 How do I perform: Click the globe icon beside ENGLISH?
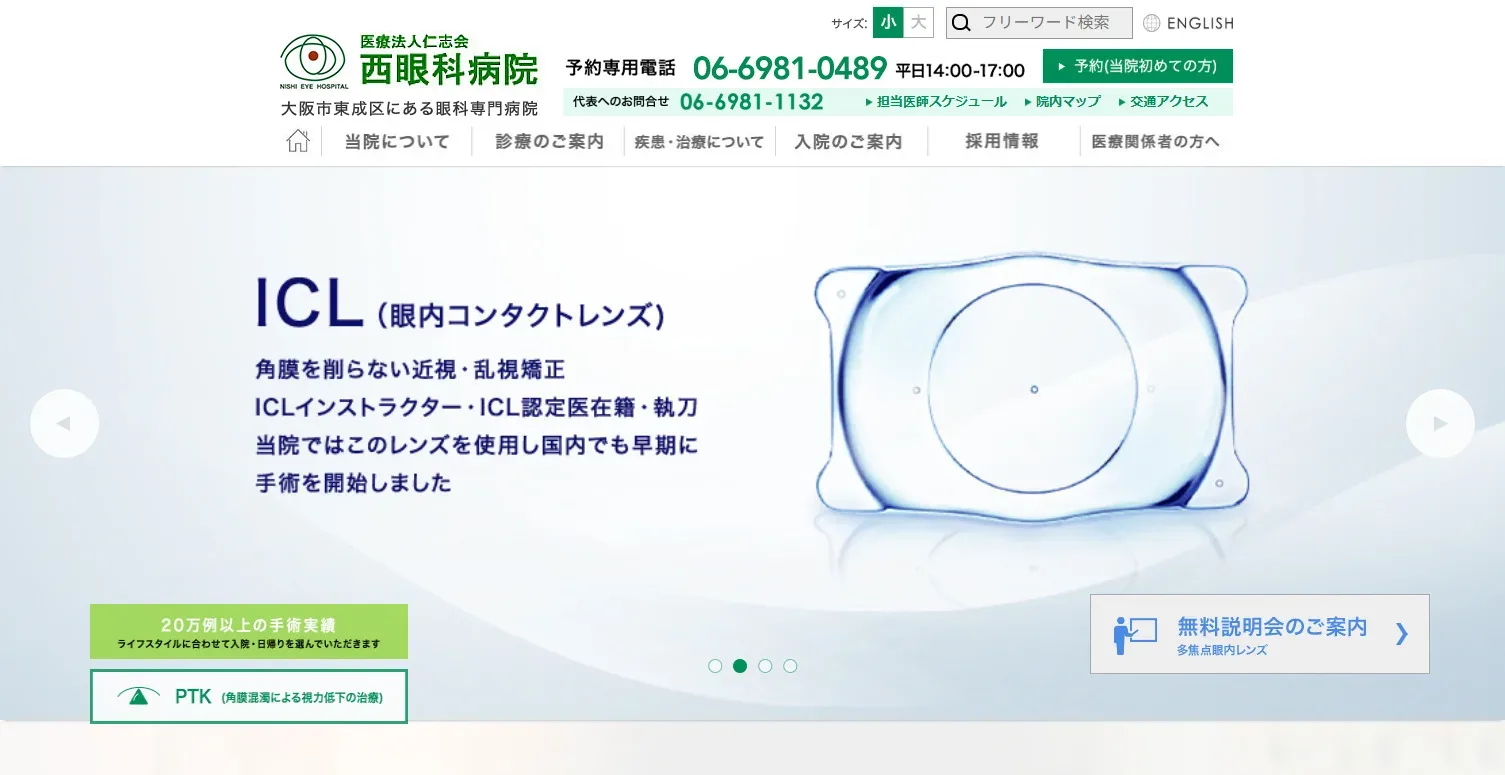1152,23
